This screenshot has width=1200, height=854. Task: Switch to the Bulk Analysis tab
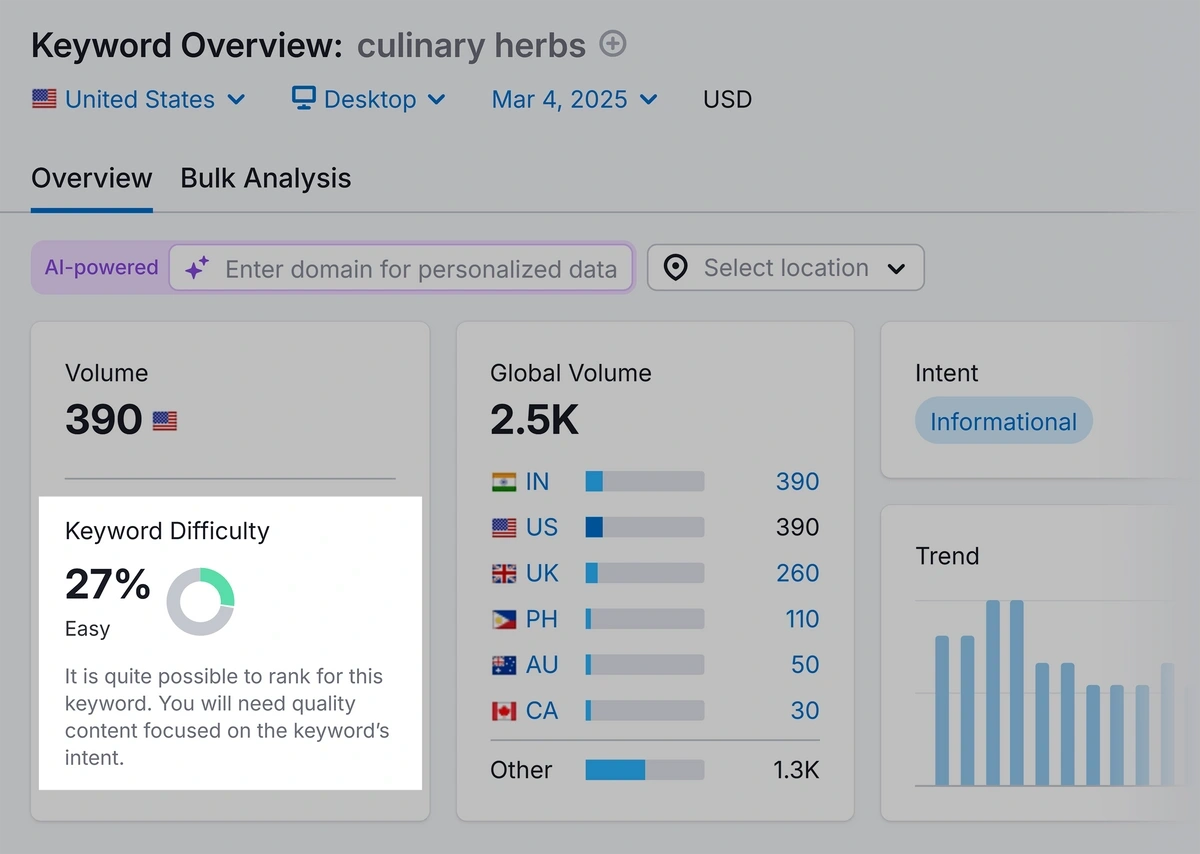click(266, 178)
